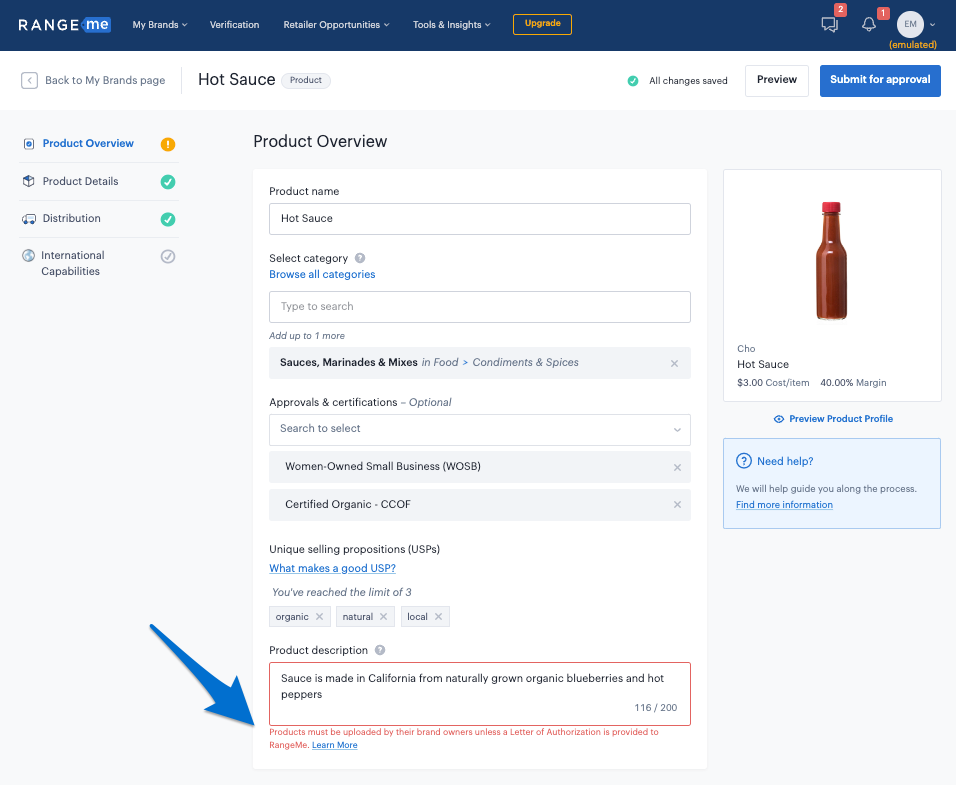Click the 40.00% Margin text
Screen dimensions: 956x785
853,383
